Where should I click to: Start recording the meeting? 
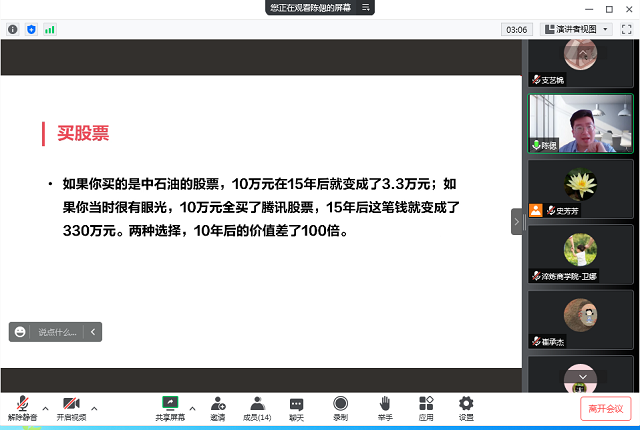point(340,408)
